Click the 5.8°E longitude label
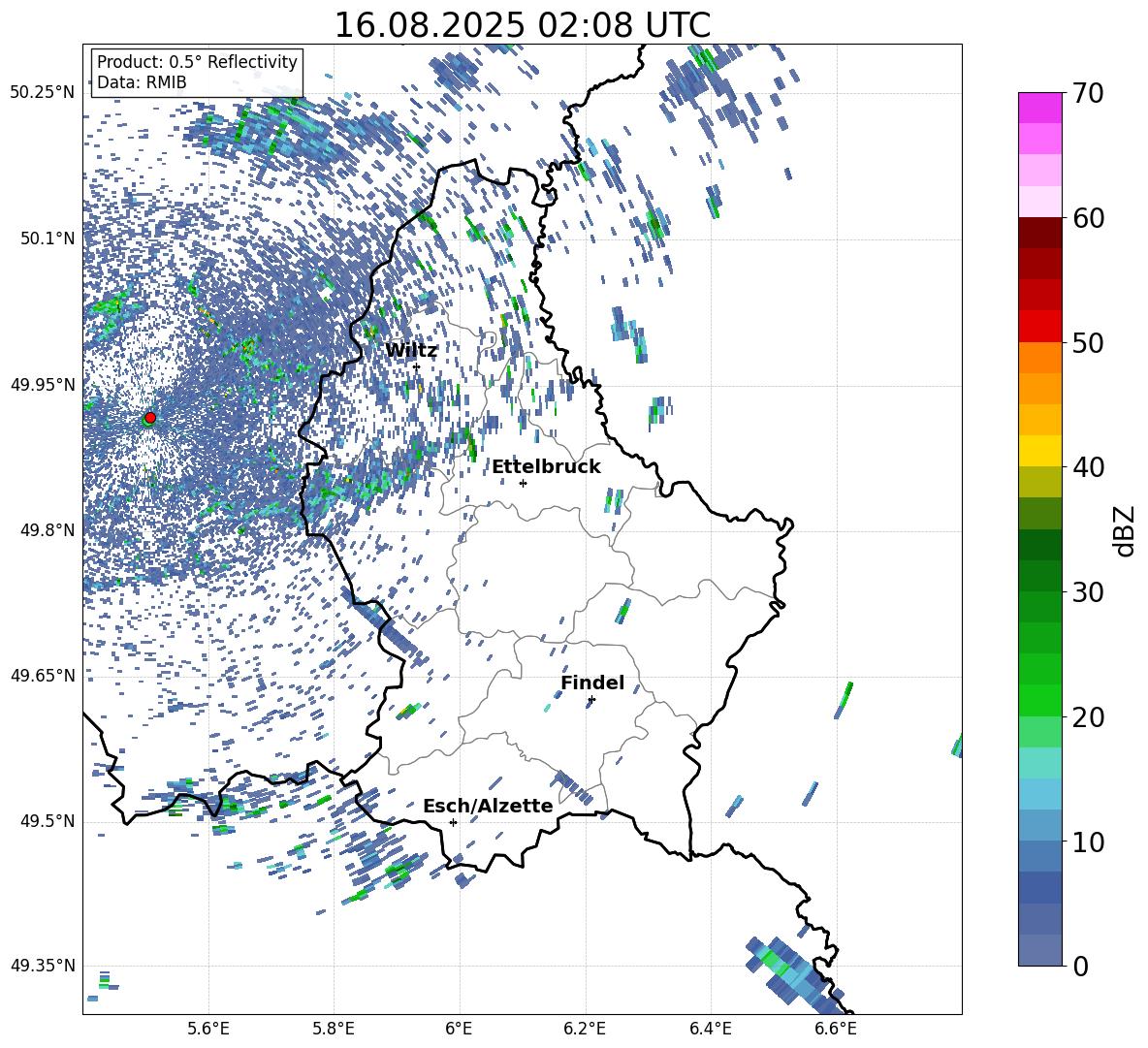The height and width of the screenshot is (1048, 1148). [x=334, y=1029]
